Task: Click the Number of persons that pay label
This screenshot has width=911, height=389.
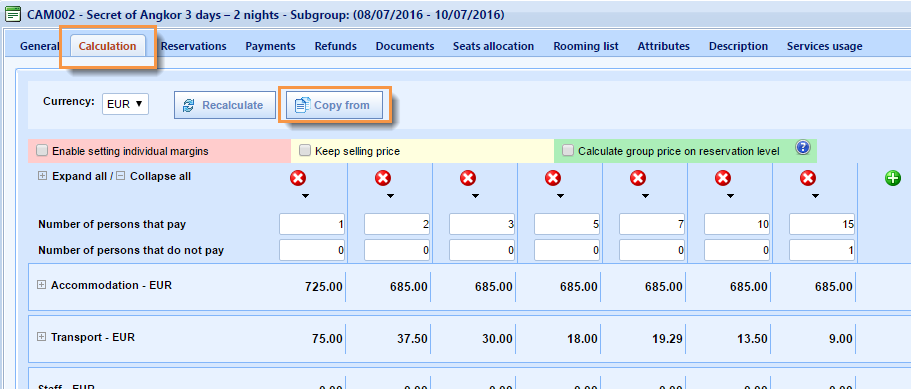Action: click(112, 224)
